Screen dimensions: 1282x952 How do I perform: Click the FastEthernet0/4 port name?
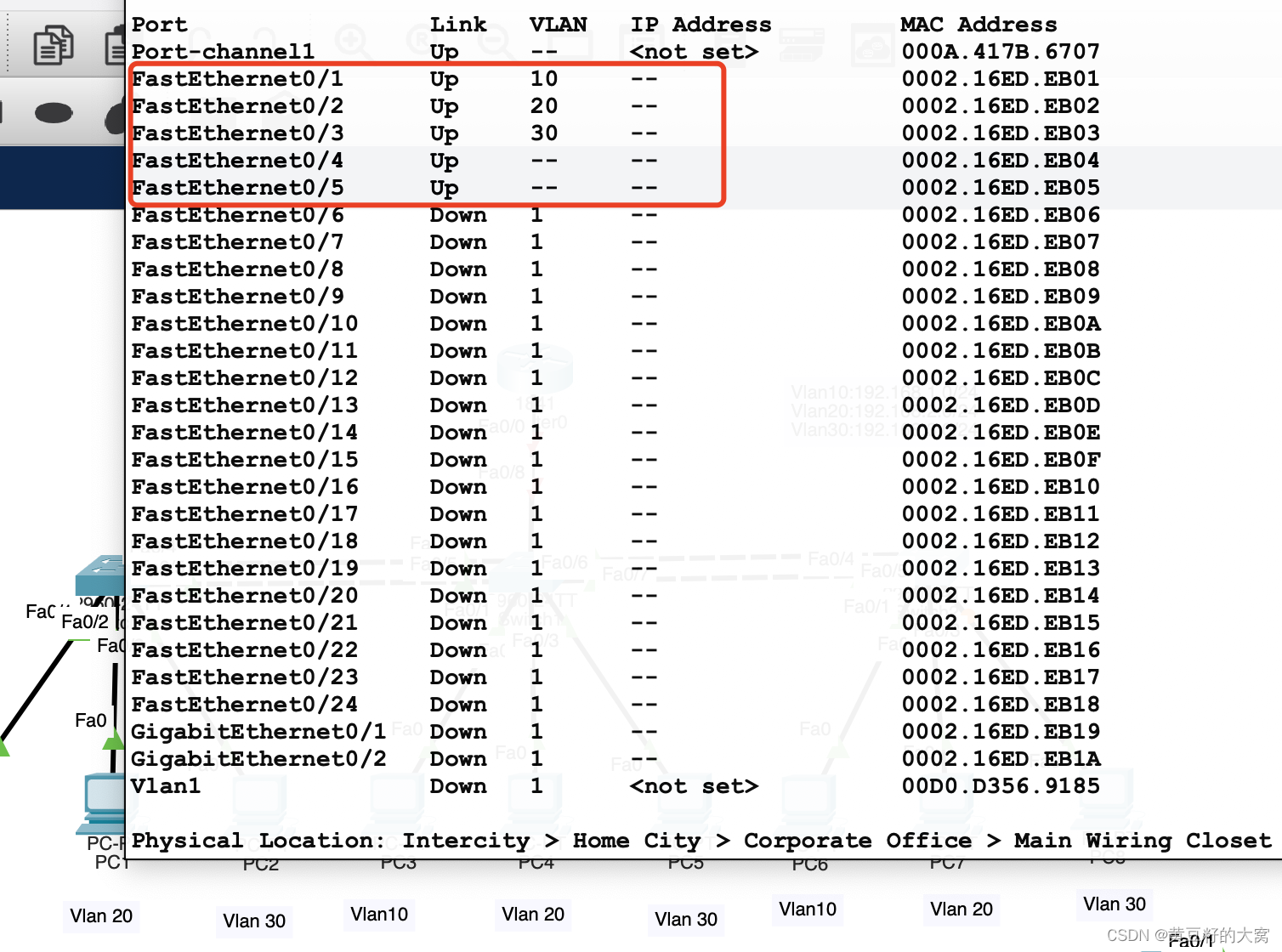click(x=238, y=161)
